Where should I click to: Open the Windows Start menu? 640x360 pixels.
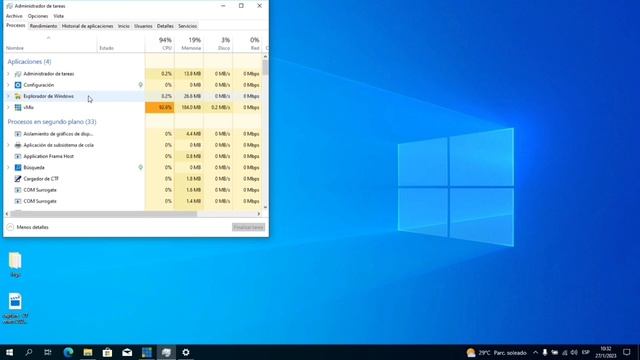click(9, 352)
